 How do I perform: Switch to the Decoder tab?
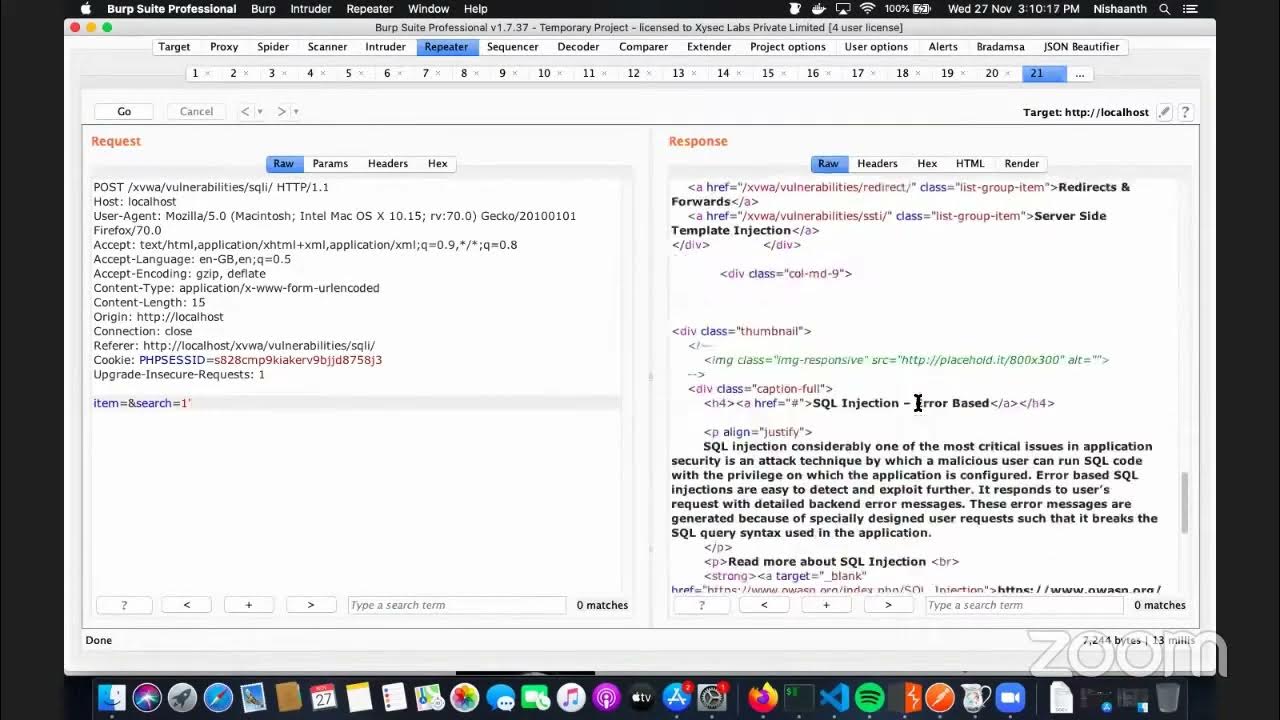point(578,47)
